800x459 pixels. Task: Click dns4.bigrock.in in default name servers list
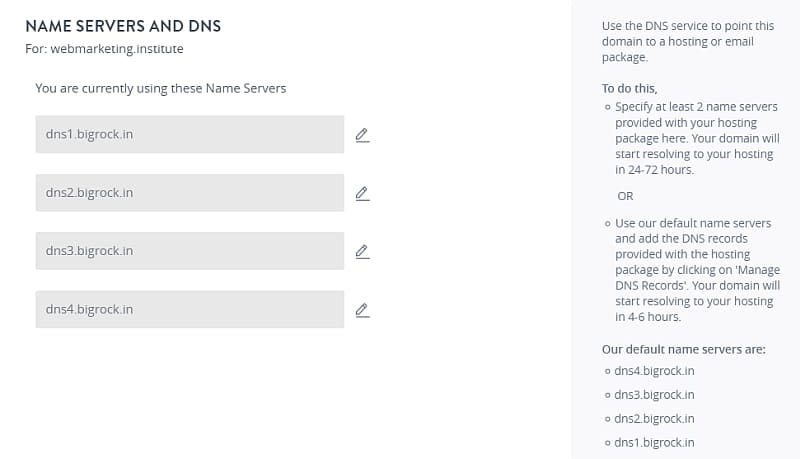(655, 370)
